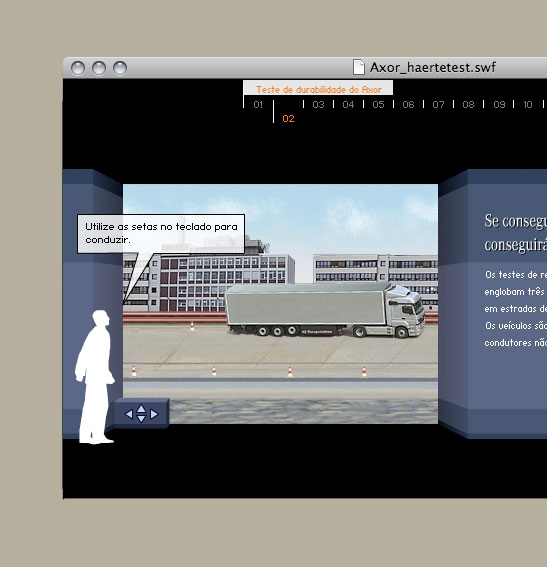Zoom the window with the third title-bar button
547x567 pixels.
pyautogui.click(x=120, y=68)
